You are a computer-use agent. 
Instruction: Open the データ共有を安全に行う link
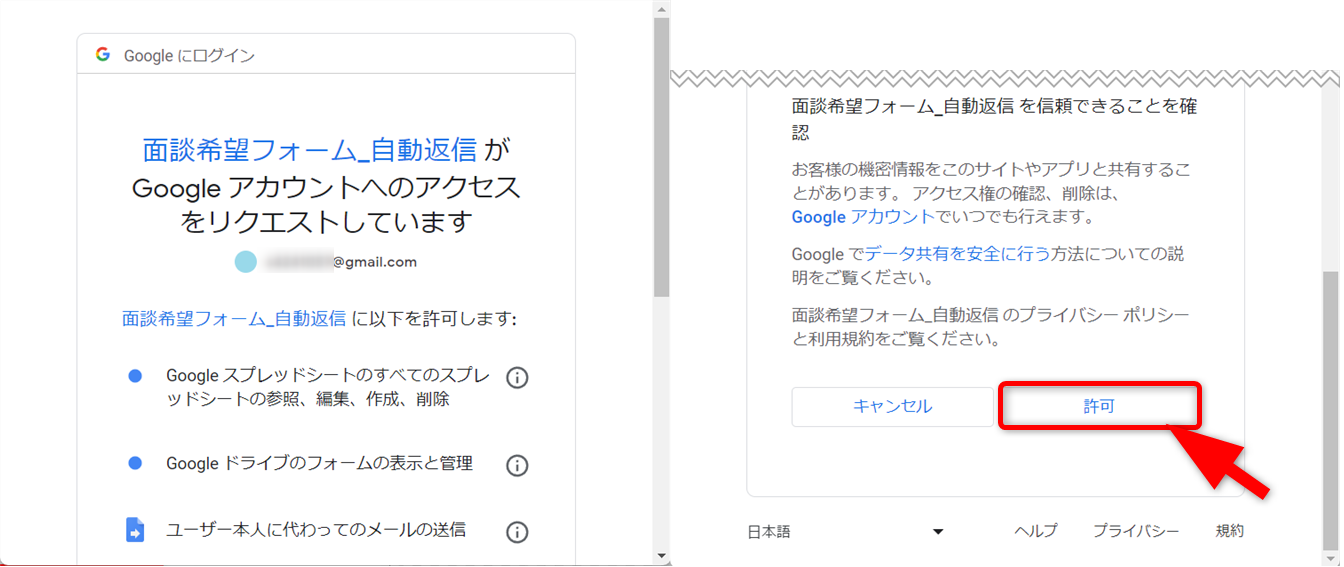point(957,254)
